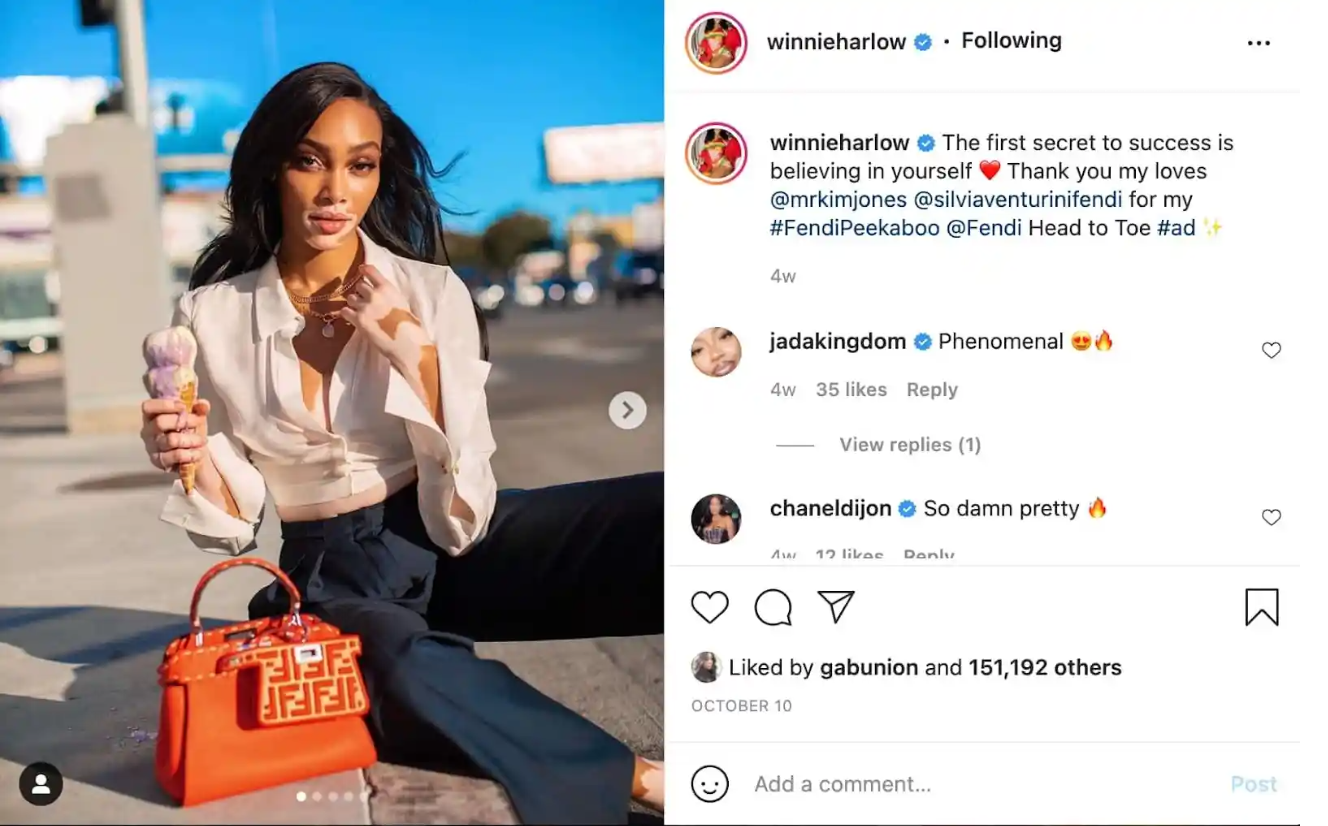
Task: Like chaneldijon's comment
Action: coord(1271,517)
